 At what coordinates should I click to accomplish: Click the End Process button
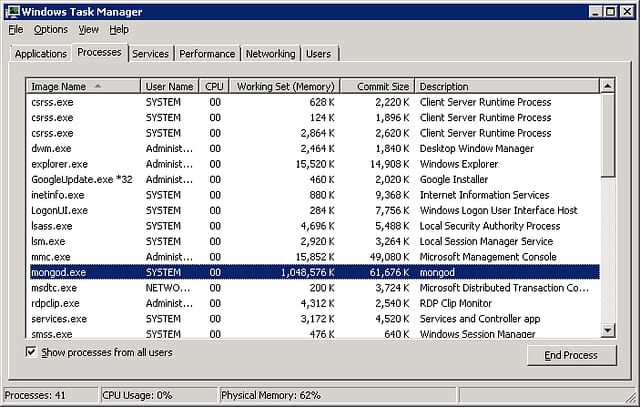[570, 355]
